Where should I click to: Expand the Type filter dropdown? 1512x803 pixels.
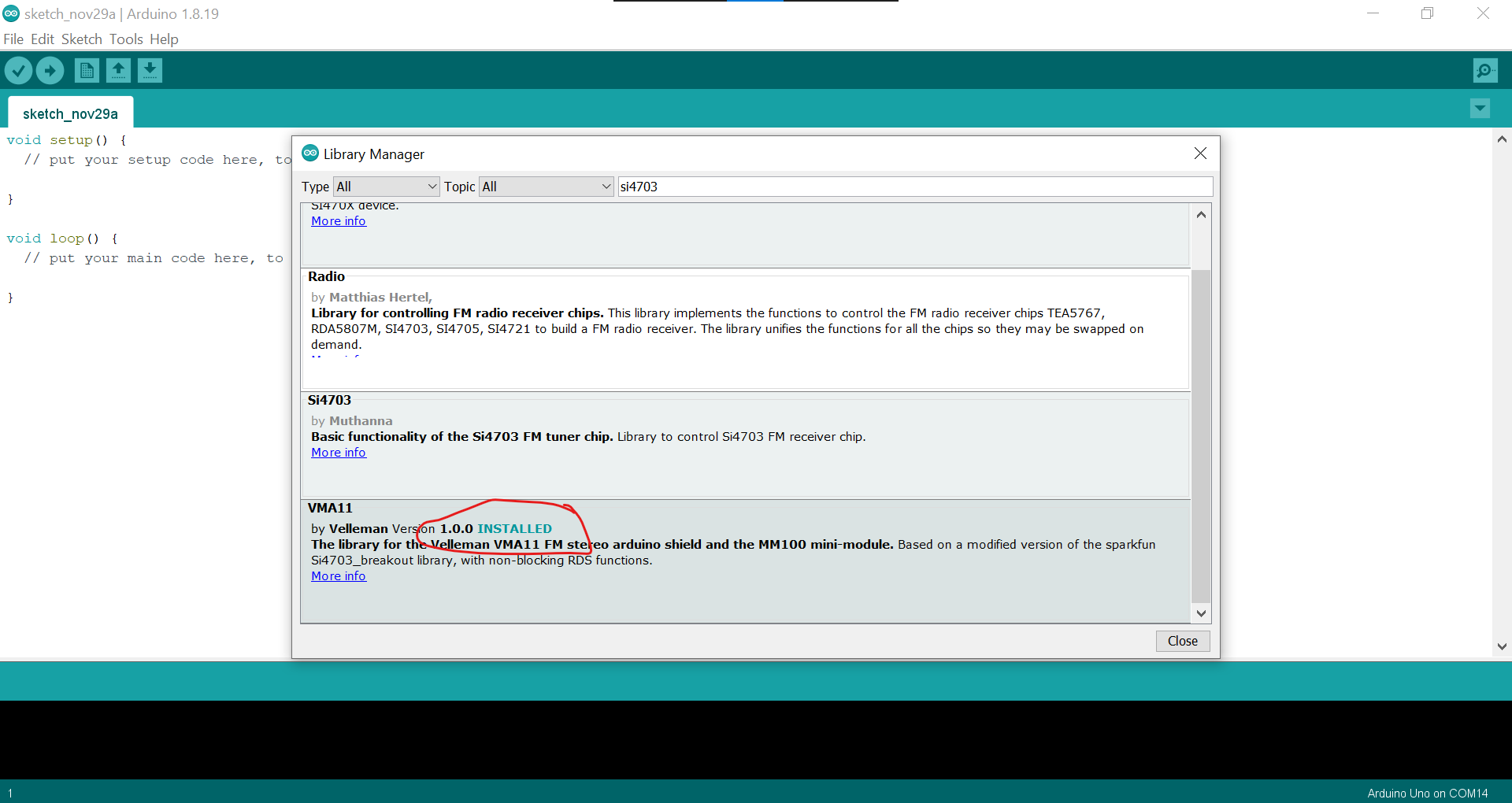coord(386,187)
